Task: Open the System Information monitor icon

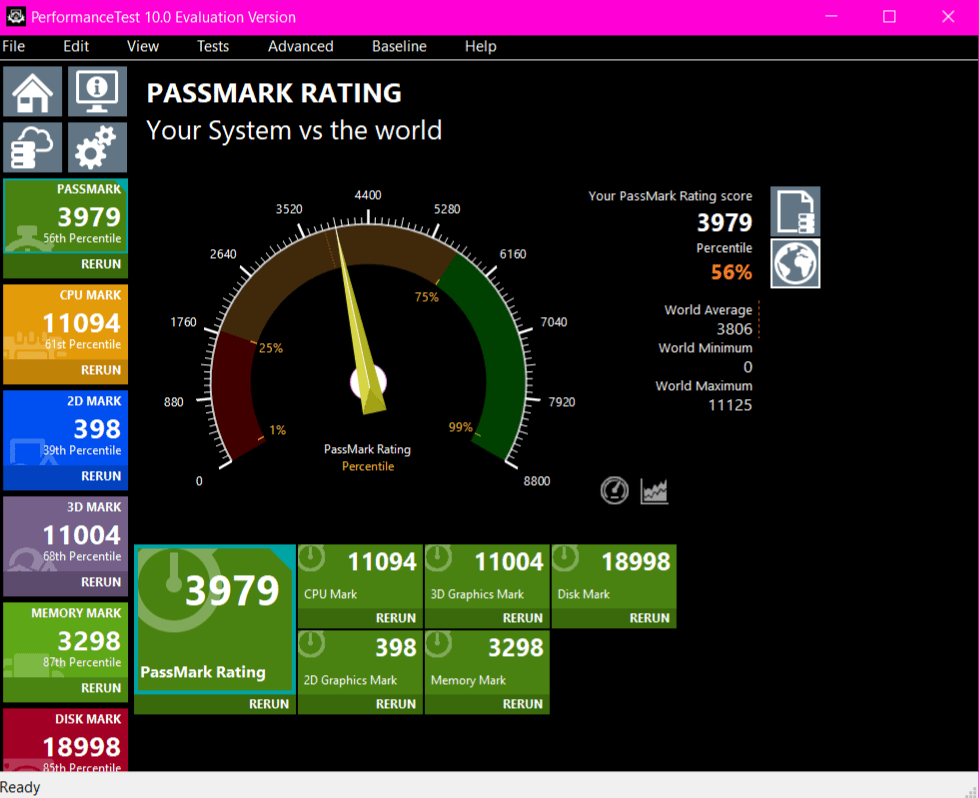Action: [97, 92]
